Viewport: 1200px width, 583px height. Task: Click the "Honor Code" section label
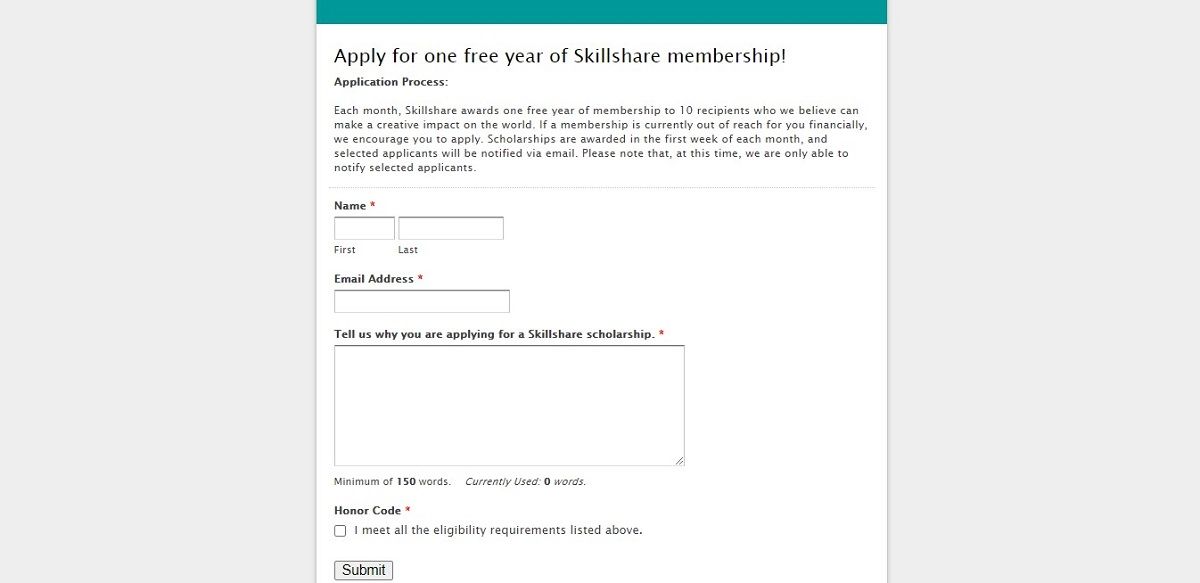(x=367, y=511)
